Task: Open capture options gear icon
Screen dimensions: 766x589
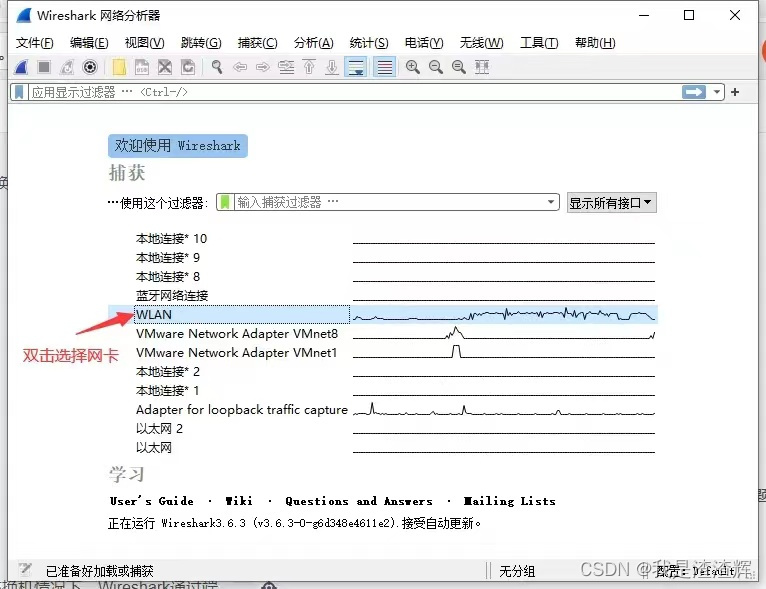Action: pyautogui.click(x=90, y=67)
